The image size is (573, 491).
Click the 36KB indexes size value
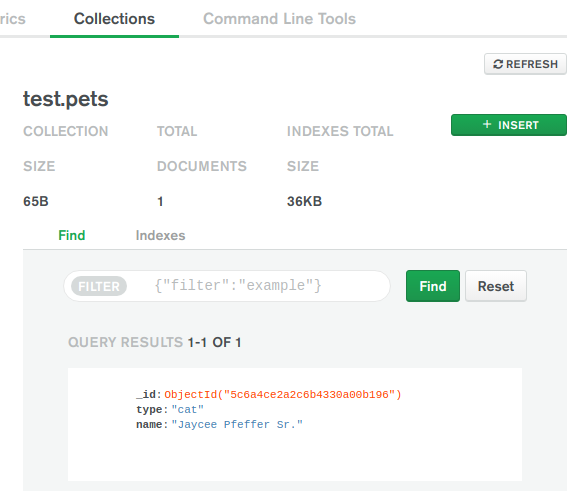pos(304,201)
